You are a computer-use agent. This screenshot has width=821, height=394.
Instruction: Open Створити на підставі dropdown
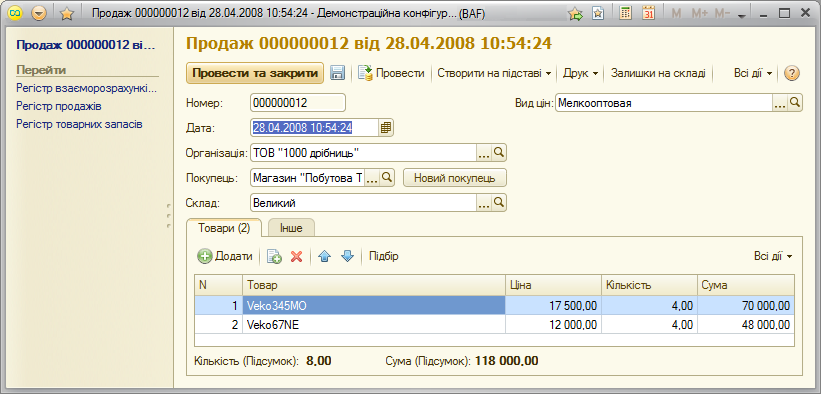coord(494,73)
